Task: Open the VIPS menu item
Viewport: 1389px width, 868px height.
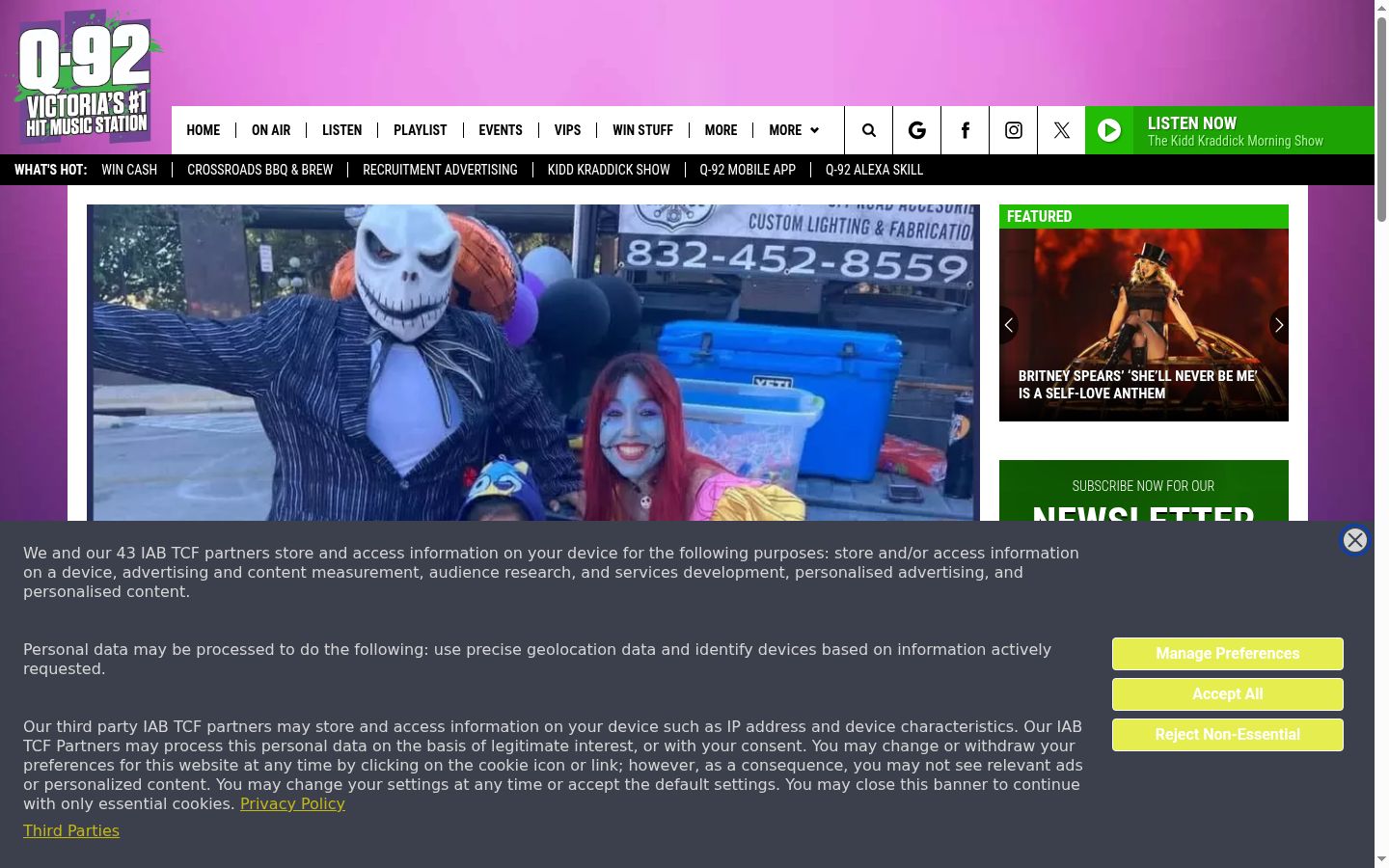Action: pos(567,130)
